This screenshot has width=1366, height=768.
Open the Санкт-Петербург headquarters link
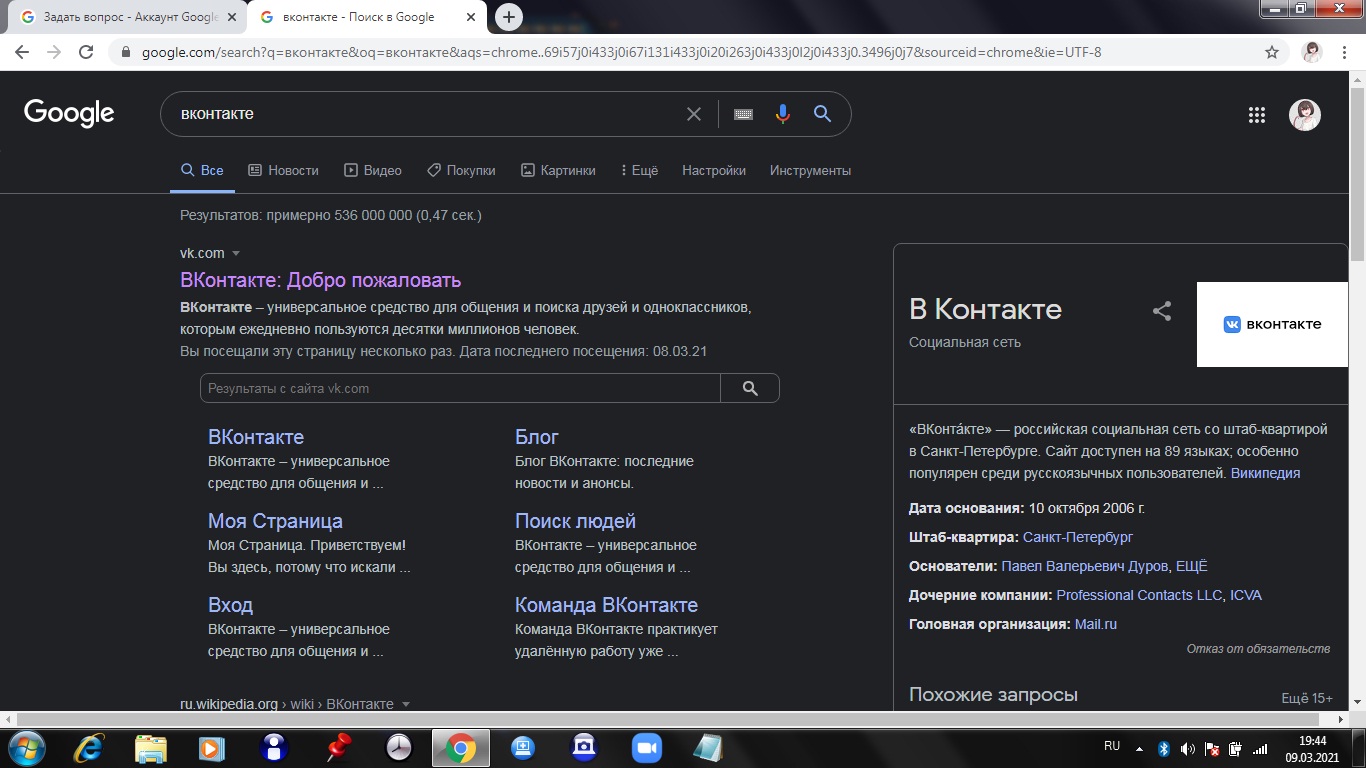coord(1078,537)
